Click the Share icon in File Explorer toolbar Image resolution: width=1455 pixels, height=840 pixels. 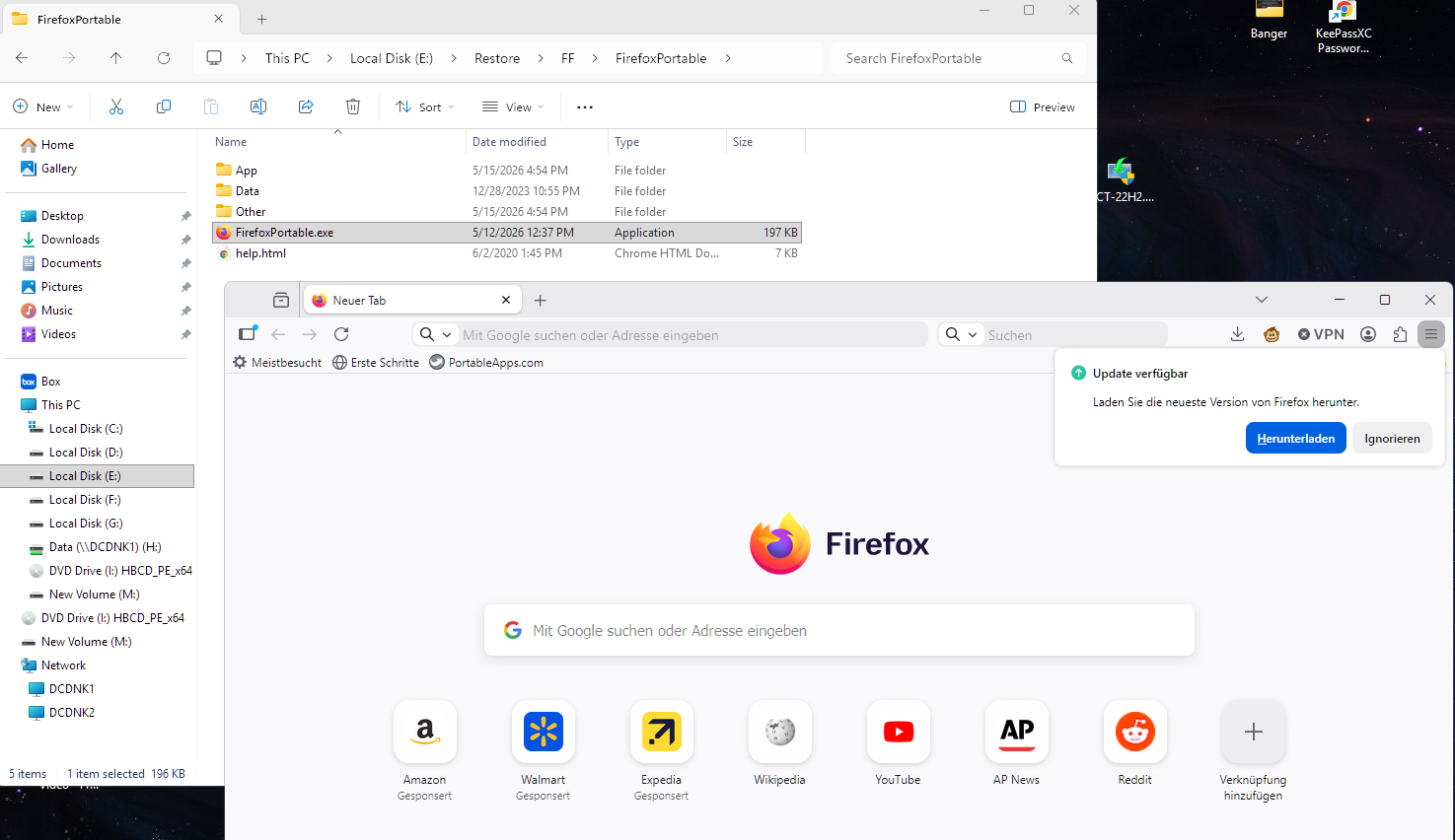pyautogui.click(x=306, y=106)
